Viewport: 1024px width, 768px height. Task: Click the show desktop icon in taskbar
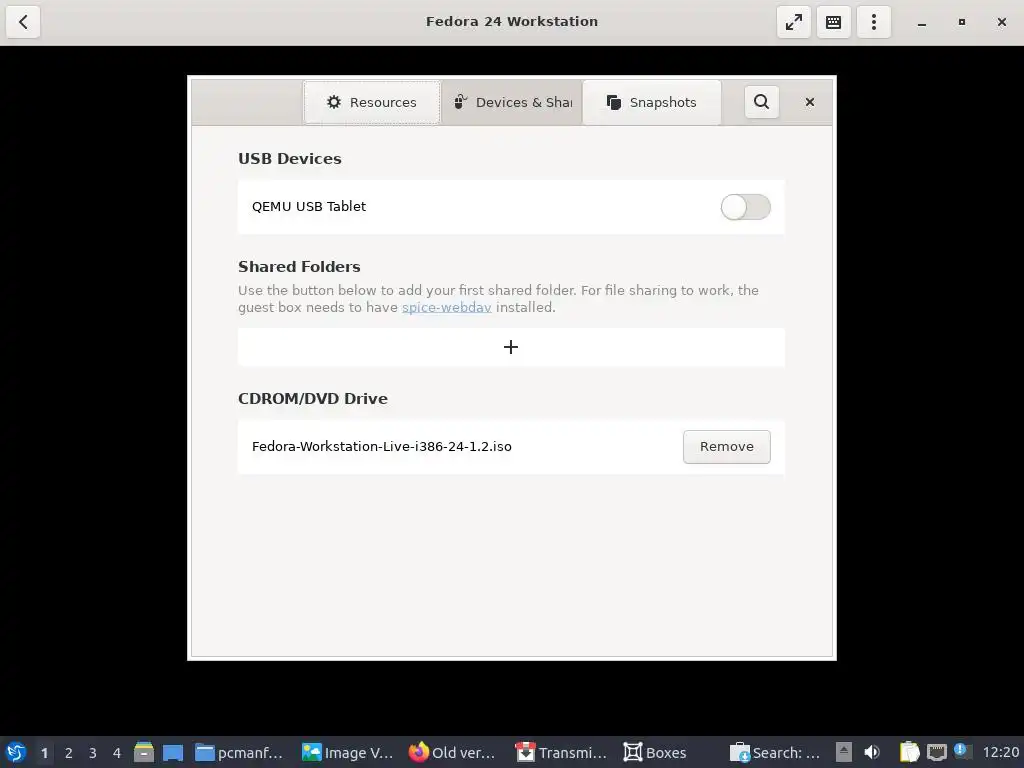pos(173,752)
